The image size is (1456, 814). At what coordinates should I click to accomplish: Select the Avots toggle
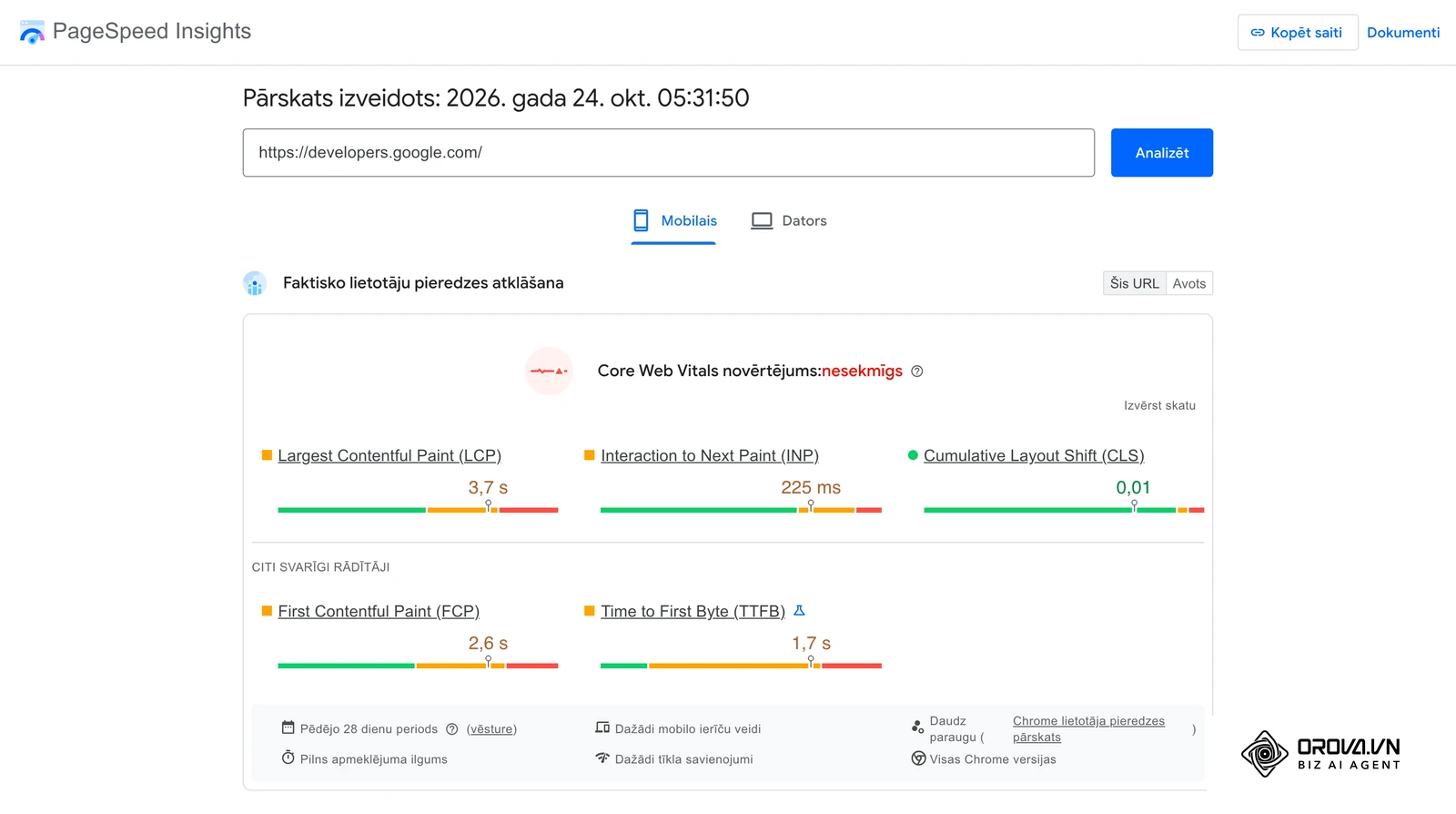click(1189, 283)
